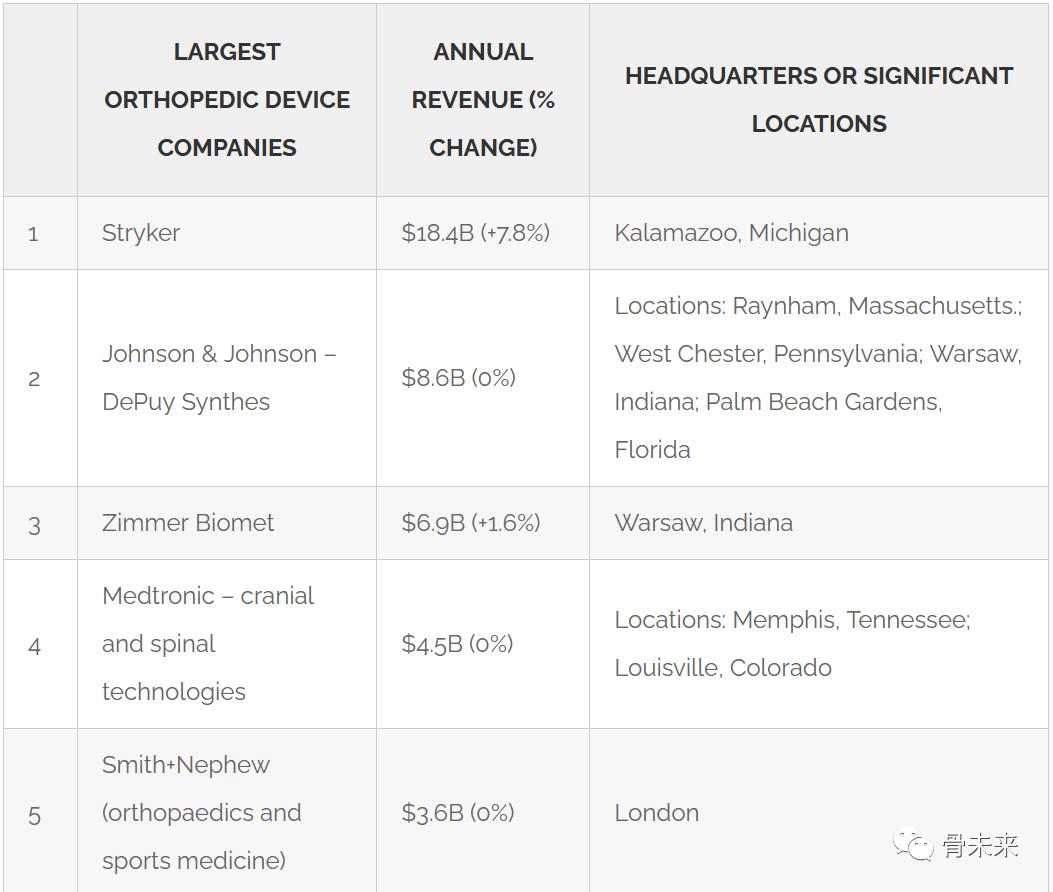1053x892 pixels.
Task: Click the WeChat logo watermark icon
Action: pos(913,844)
